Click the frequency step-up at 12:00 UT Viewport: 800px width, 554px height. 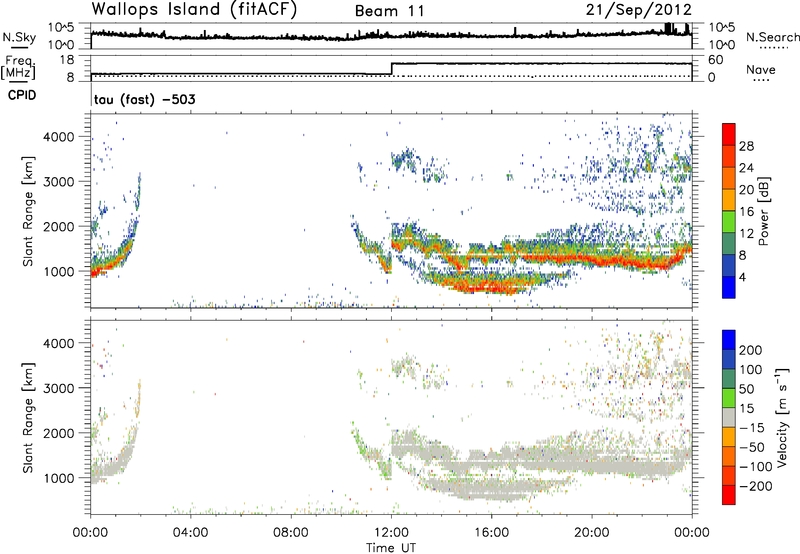(391, 69)
